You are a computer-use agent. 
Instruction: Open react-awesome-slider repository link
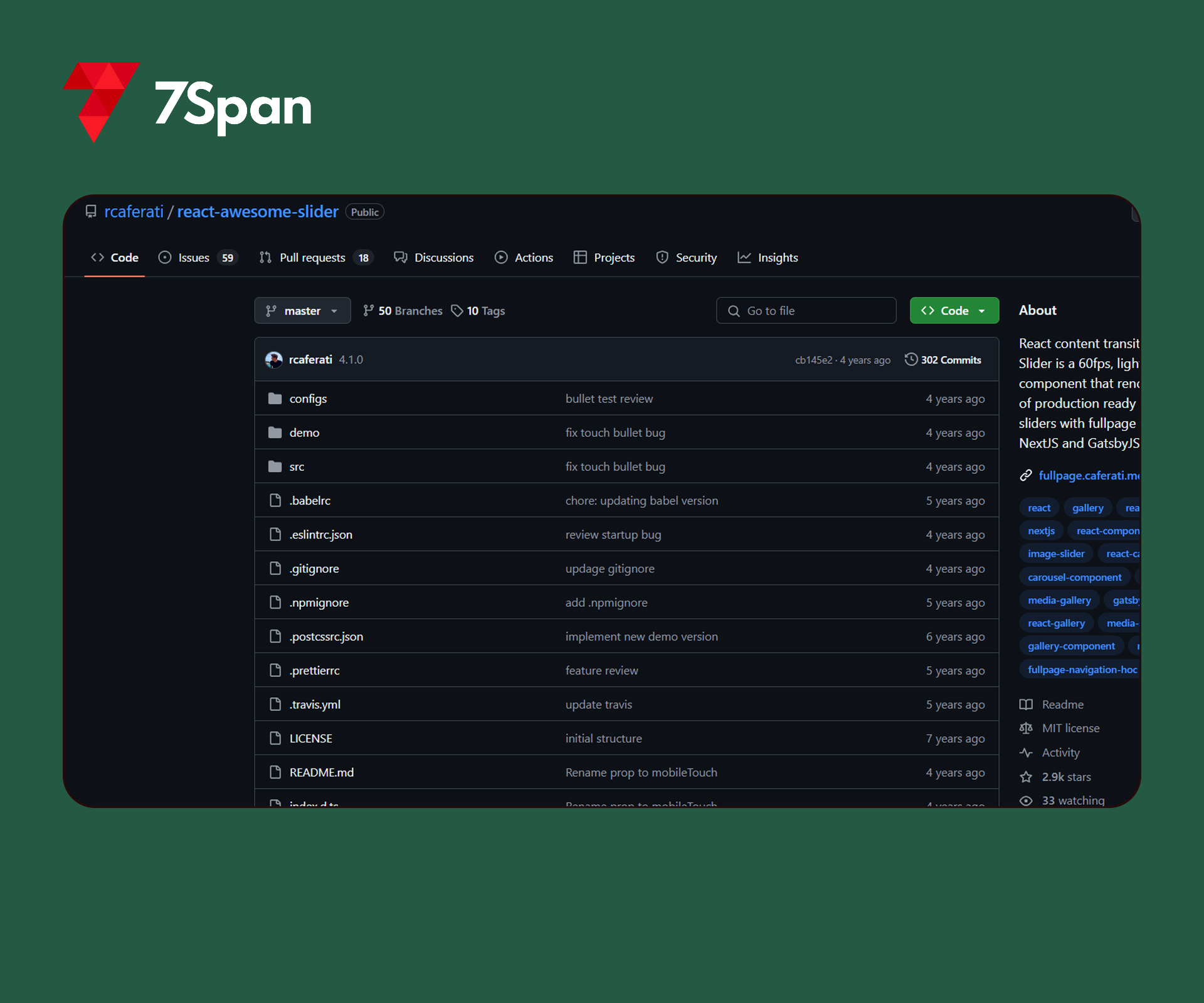(258, 212)
